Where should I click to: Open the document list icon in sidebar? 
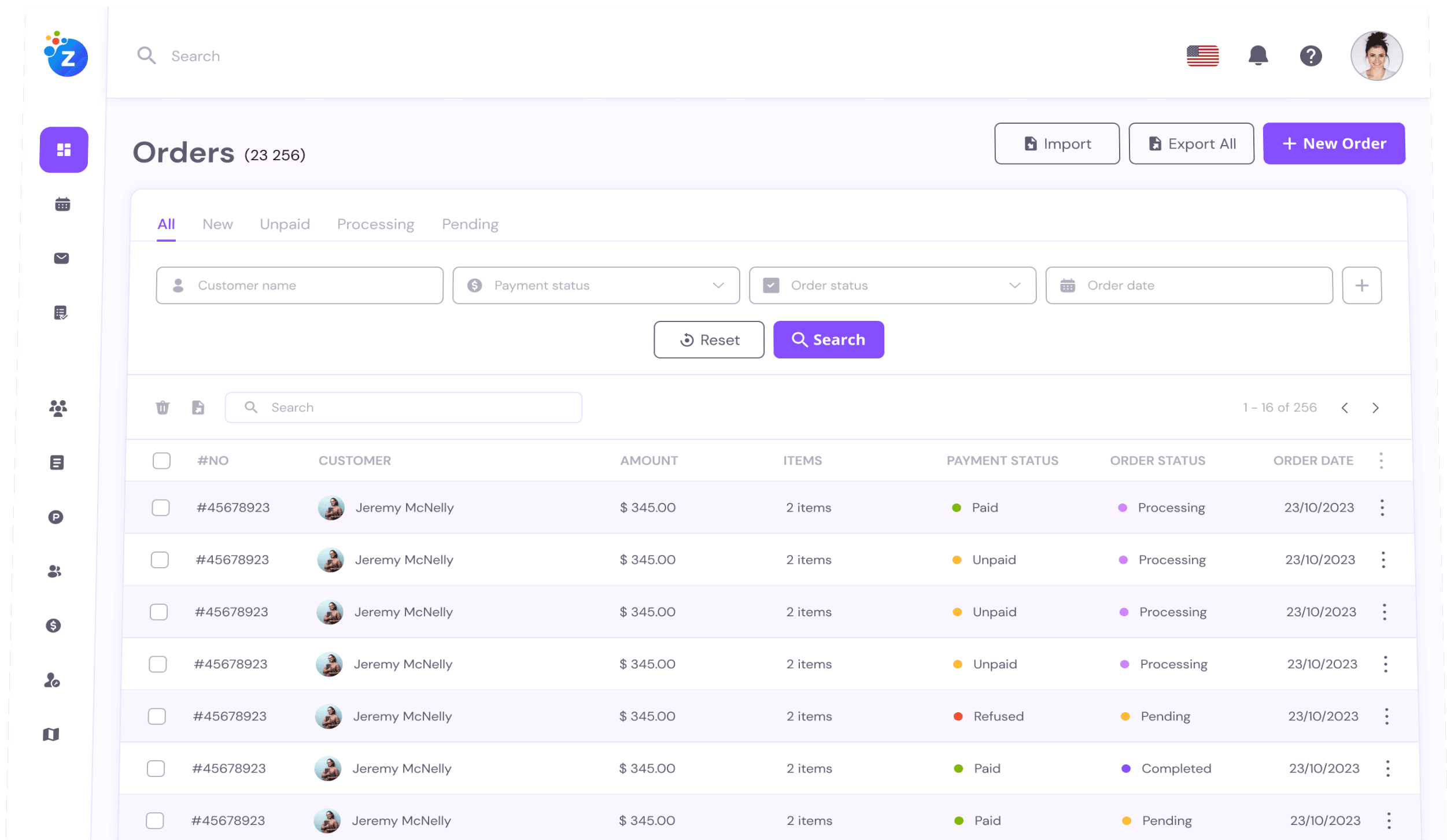click(57, 462)
